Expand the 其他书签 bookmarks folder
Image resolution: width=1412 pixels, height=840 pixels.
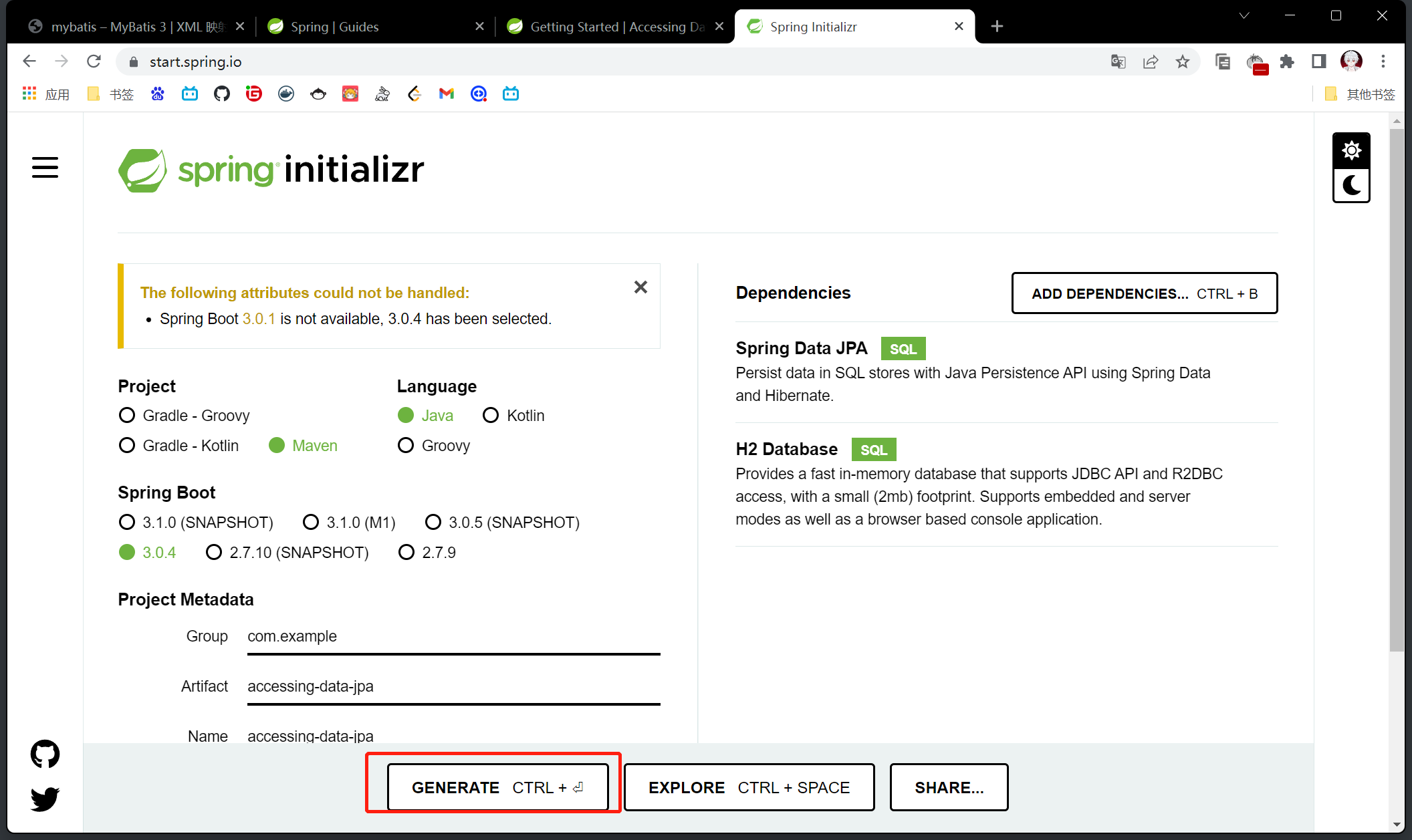[1361, 94]
